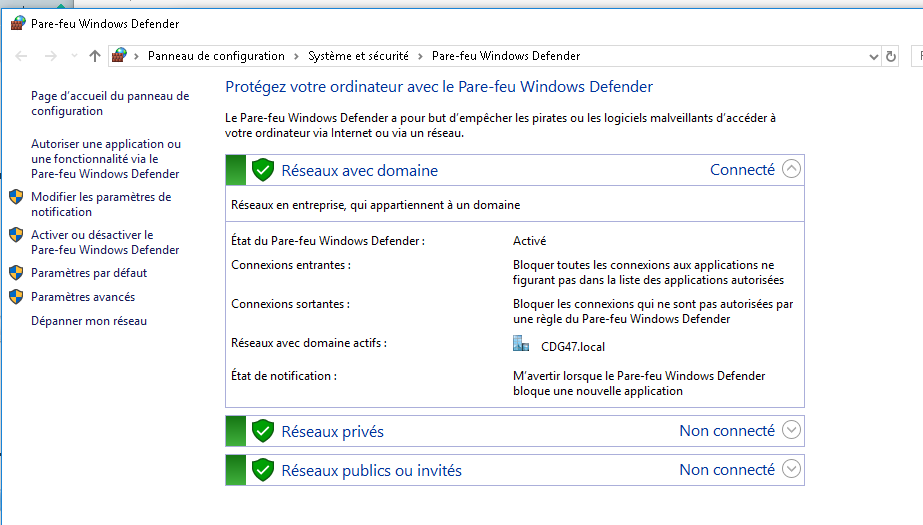This screenshot has height=525, width=923.
Task: Click shield icon beside Paramètres par défaut
Action: 16,273
